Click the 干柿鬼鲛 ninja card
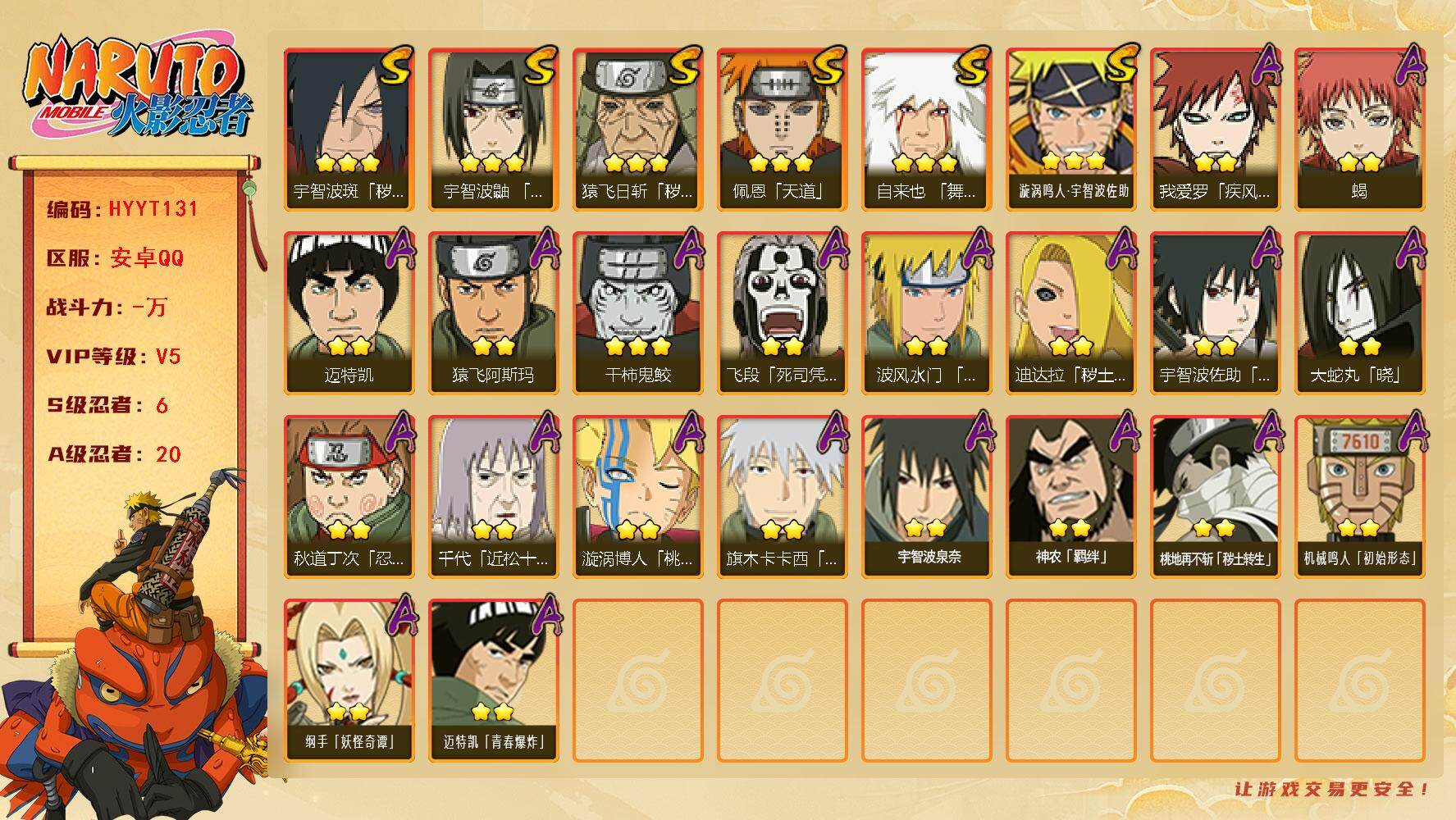Viewport: 1456px width, 820px height. pos(637,313)
